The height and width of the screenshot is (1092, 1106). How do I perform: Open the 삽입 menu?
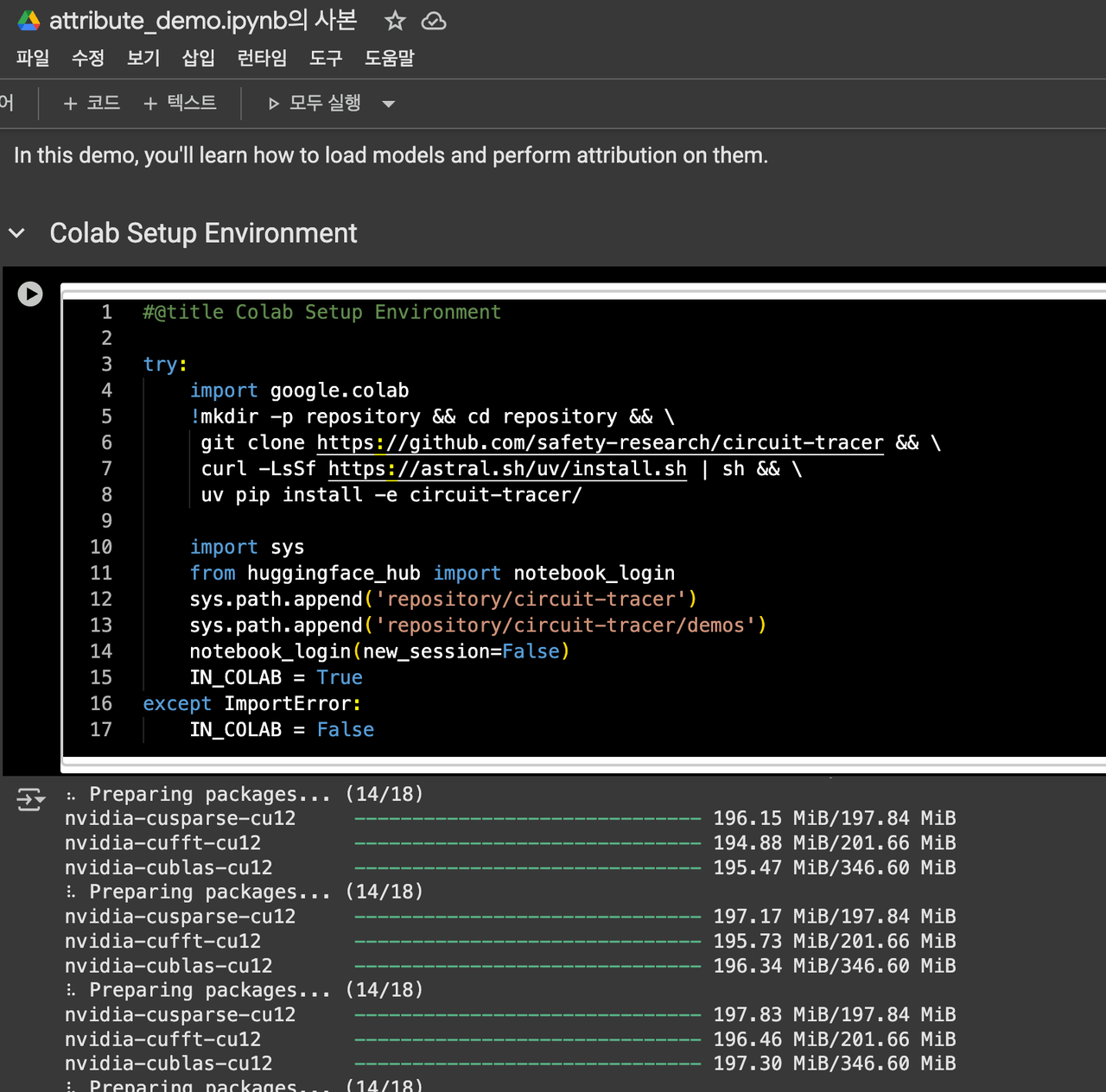point(199,58)
